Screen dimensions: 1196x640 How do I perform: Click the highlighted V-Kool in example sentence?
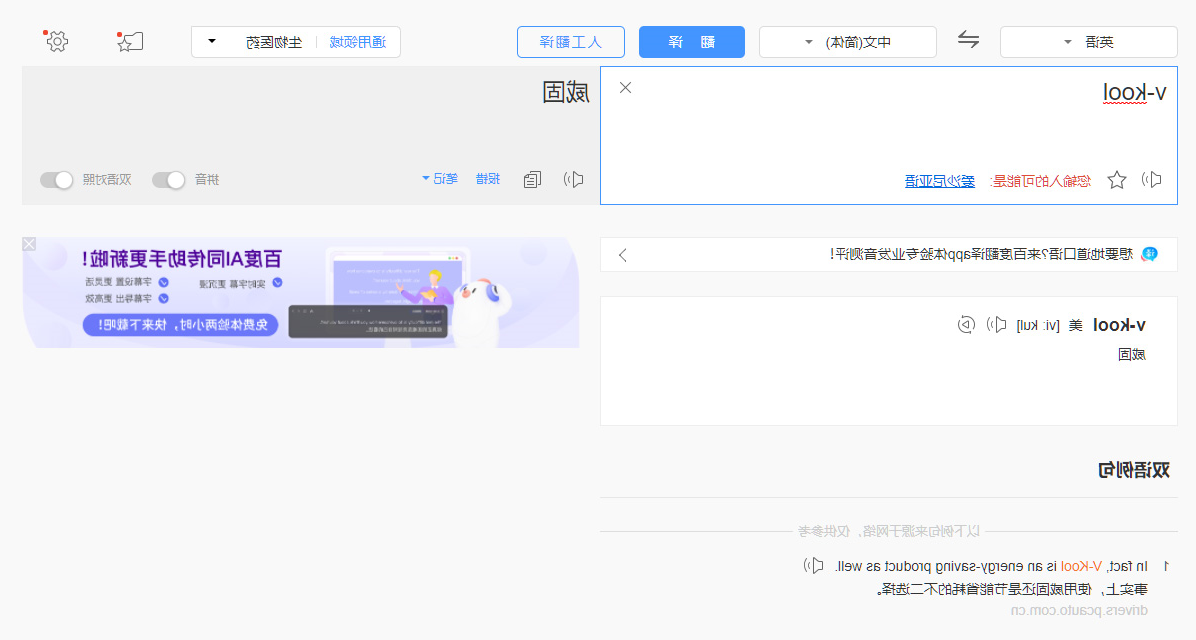click(x=1081, y=566)
